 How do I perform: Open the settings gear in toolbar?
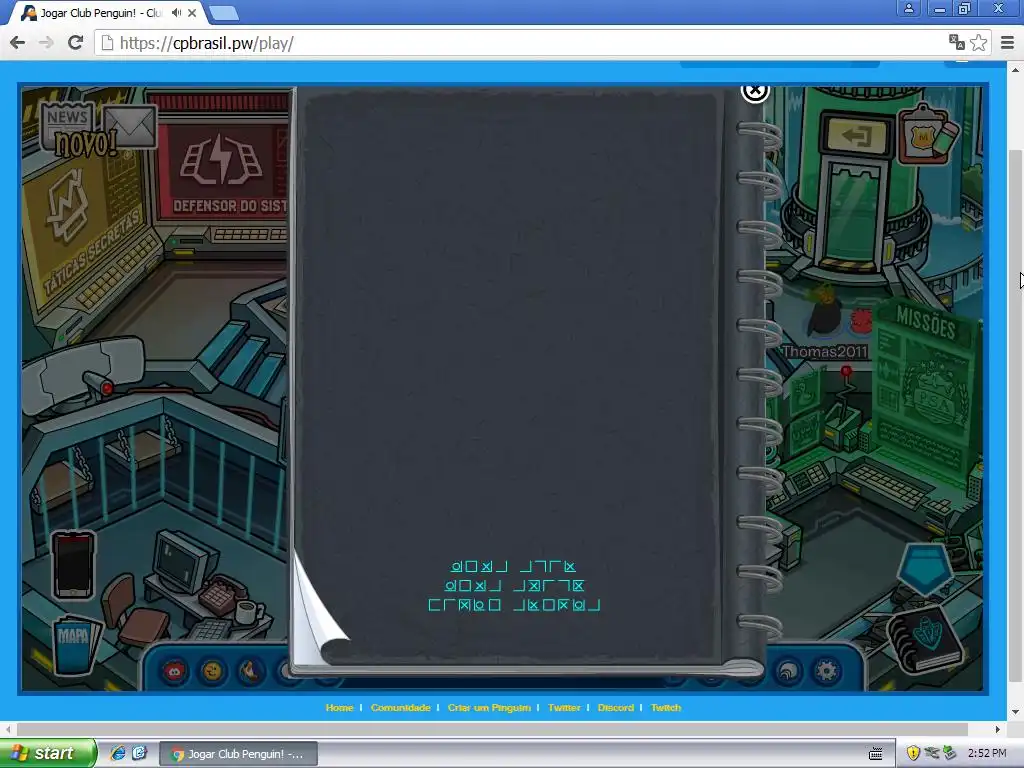827,671
